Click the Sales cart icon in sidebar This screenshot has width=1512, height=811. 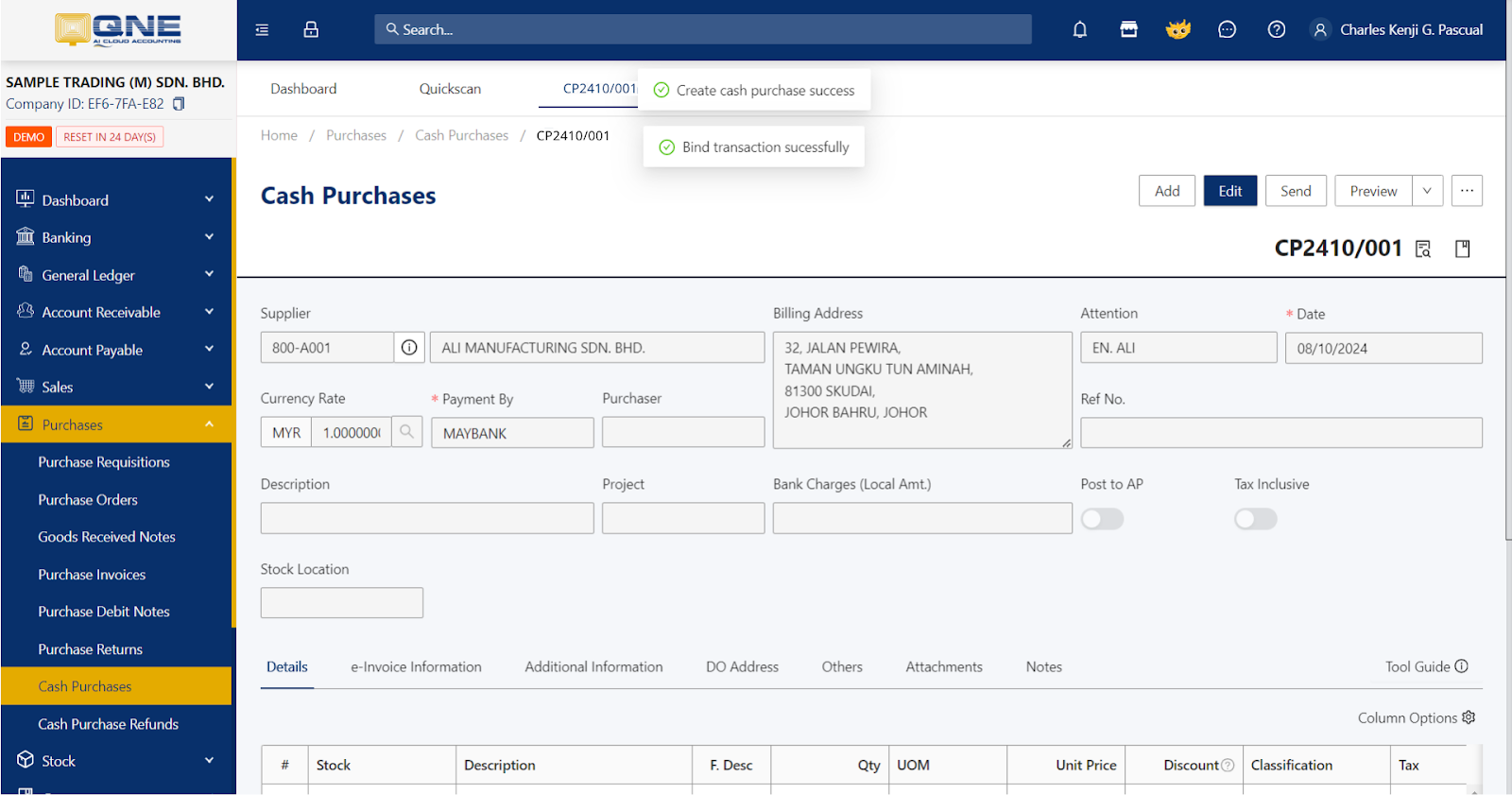pyautogui.click(x=26, y=386)
